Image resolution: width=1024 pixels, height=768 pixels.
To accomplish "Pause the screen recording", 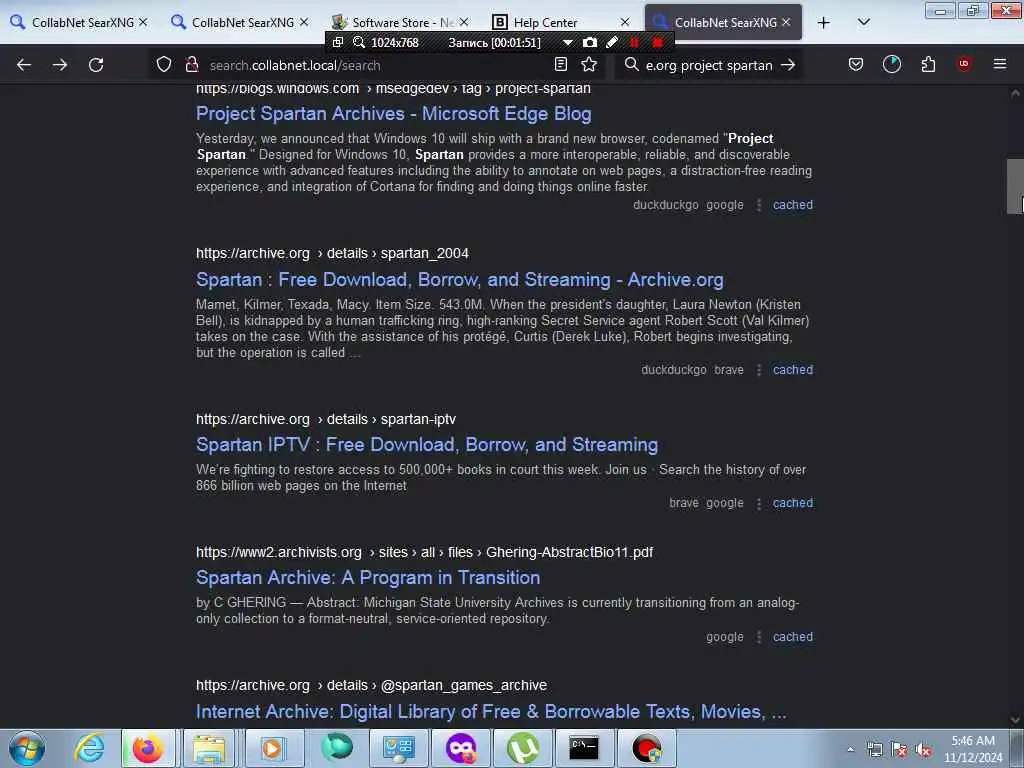I will pyautogui.click(x=634, y=42).
